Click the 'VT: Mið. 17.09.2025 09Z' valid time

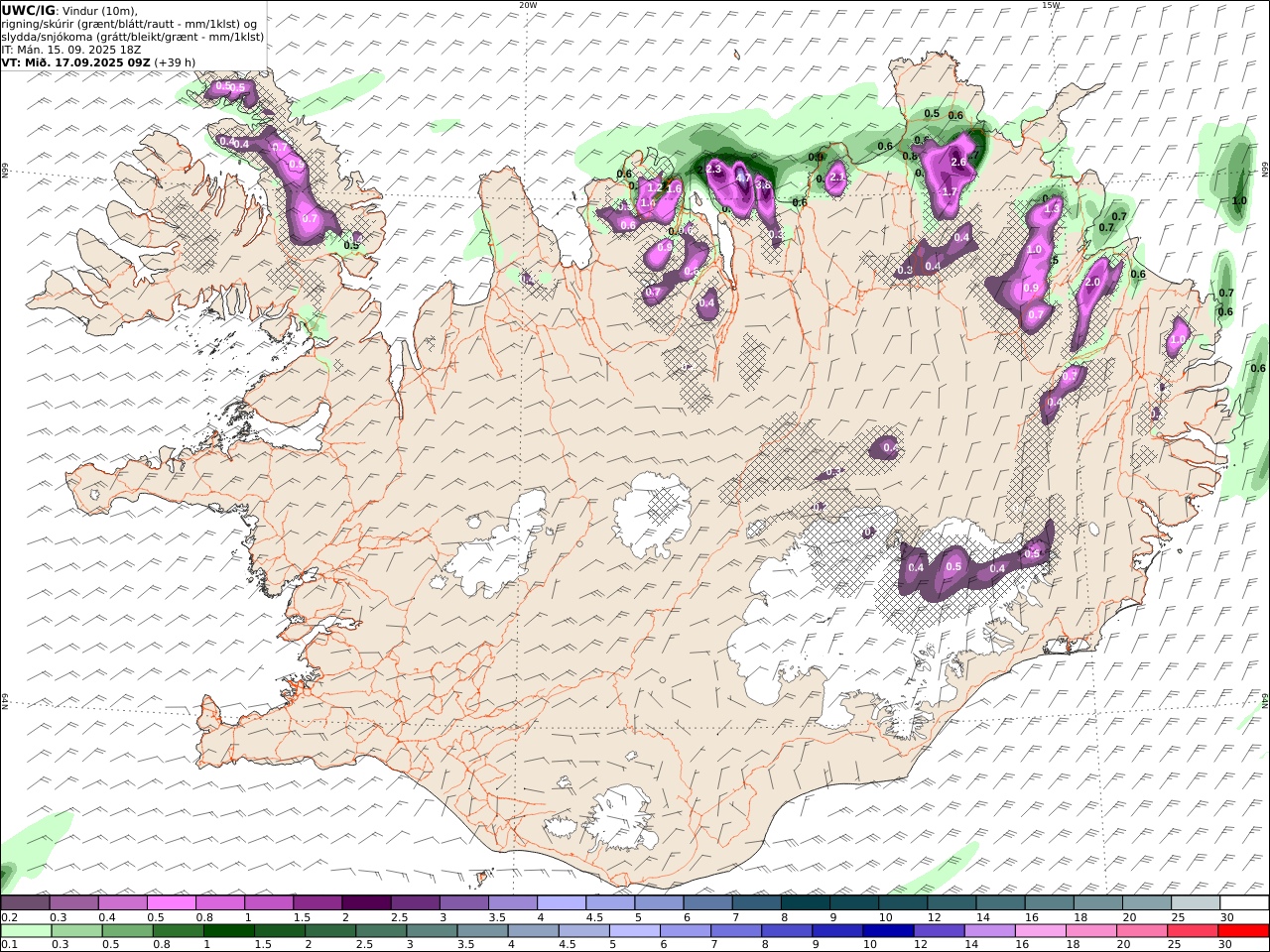point(76,61)
